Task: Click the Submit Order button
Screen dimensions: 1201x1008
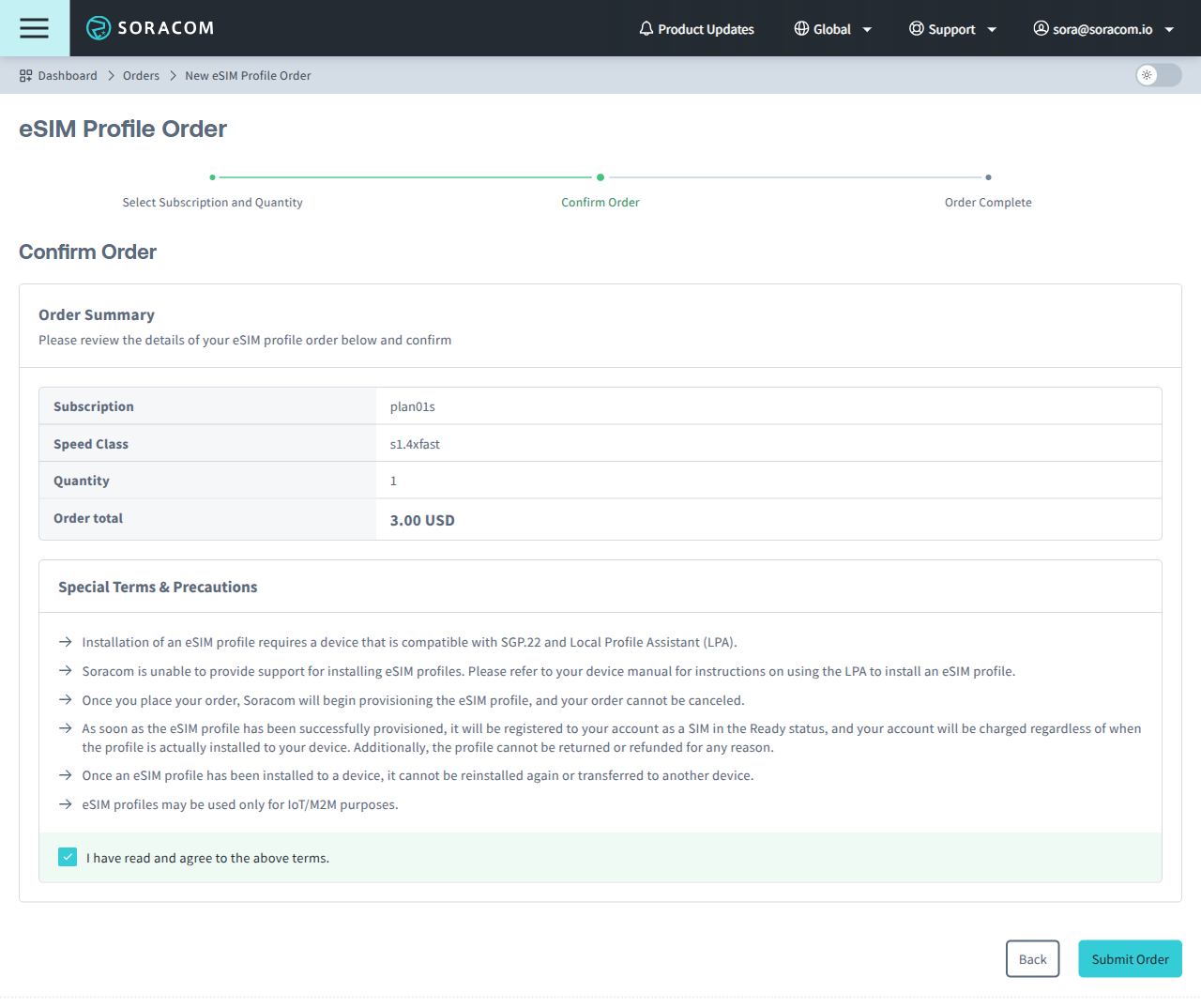Action: pyautogui.click(x=1130, y=958)
